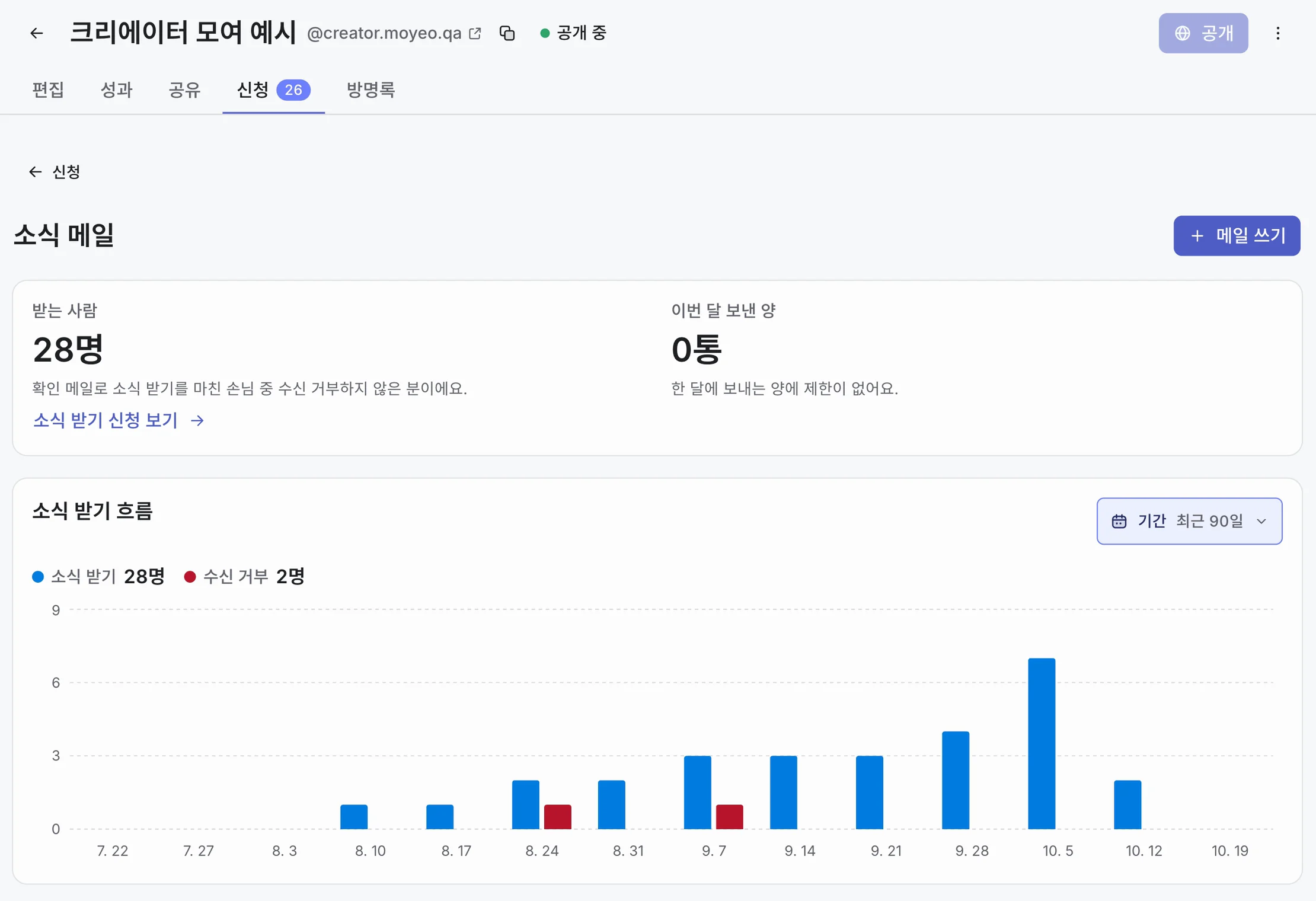1316x901 pixels.
Task: Click the red bar near 9. 7
Action: 729,817
